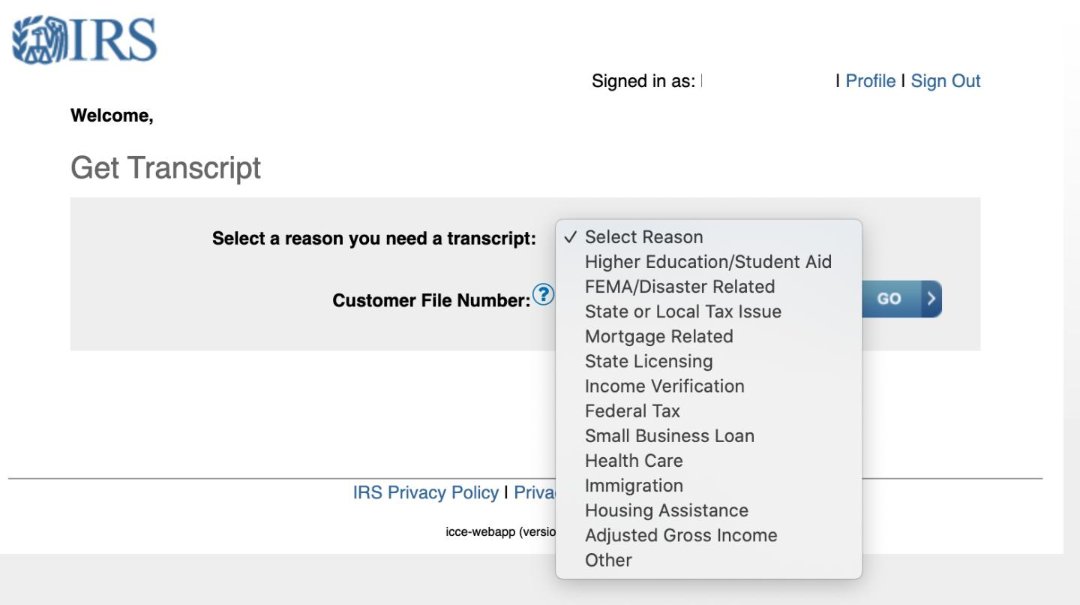
Task: Open the Profile link
Action: [870, 81]
